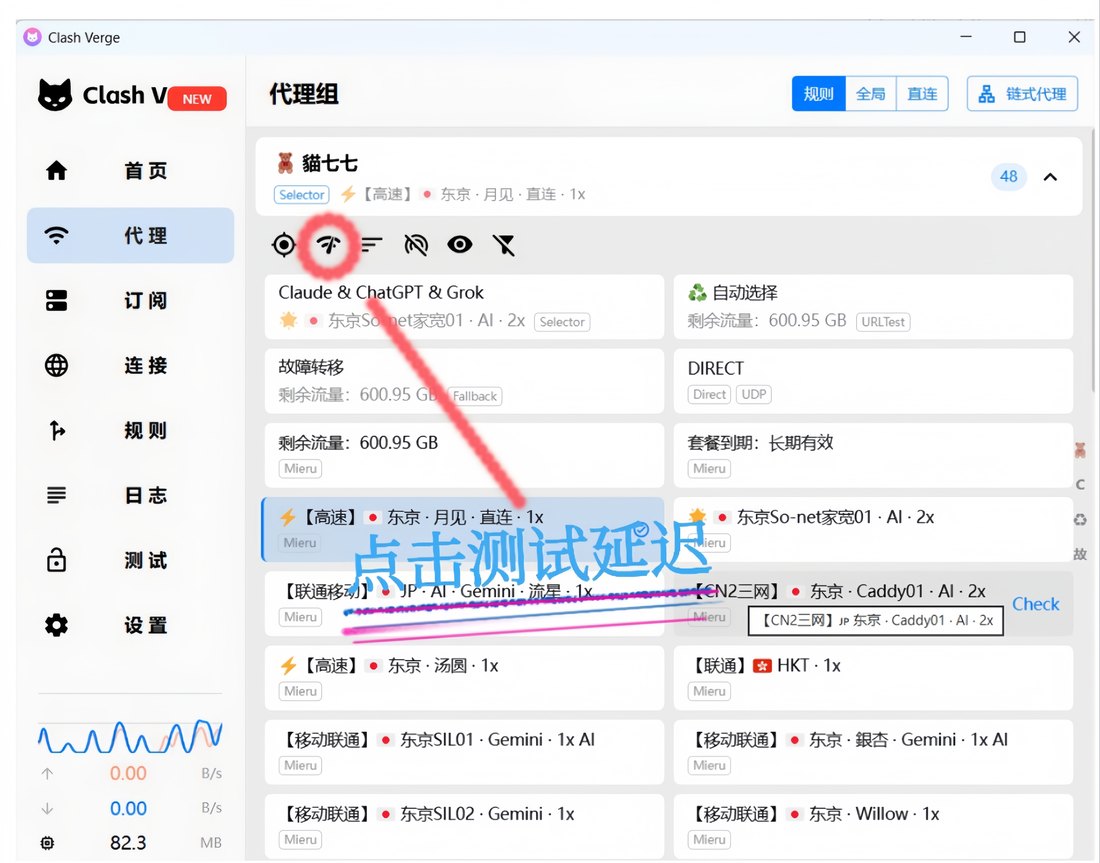Viewport: 1100px width, 863px height.
Task: Select 【高速】东京·月见·直连·1x node
Action: pos(463,530)
